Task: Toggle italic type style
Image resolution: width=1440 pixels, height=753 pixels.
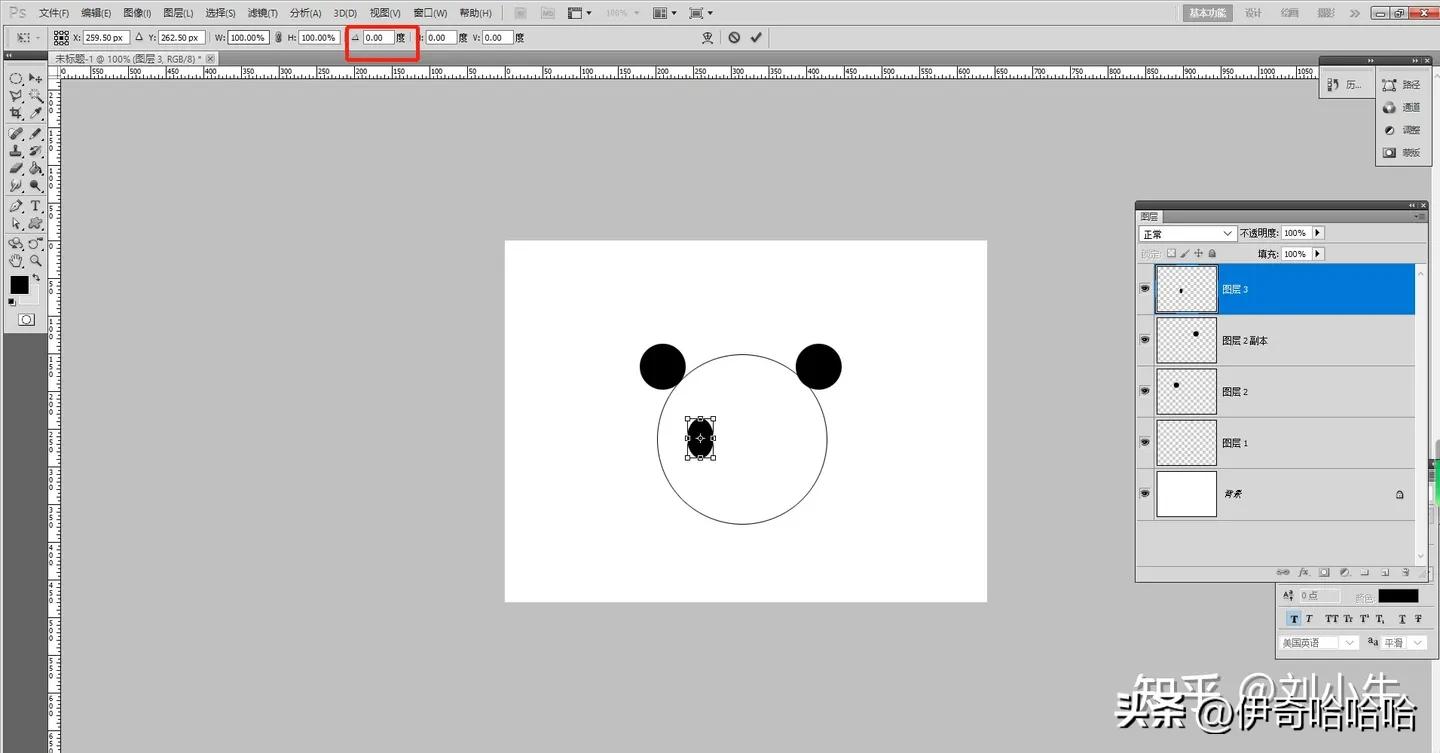Action: (1308, 618)
